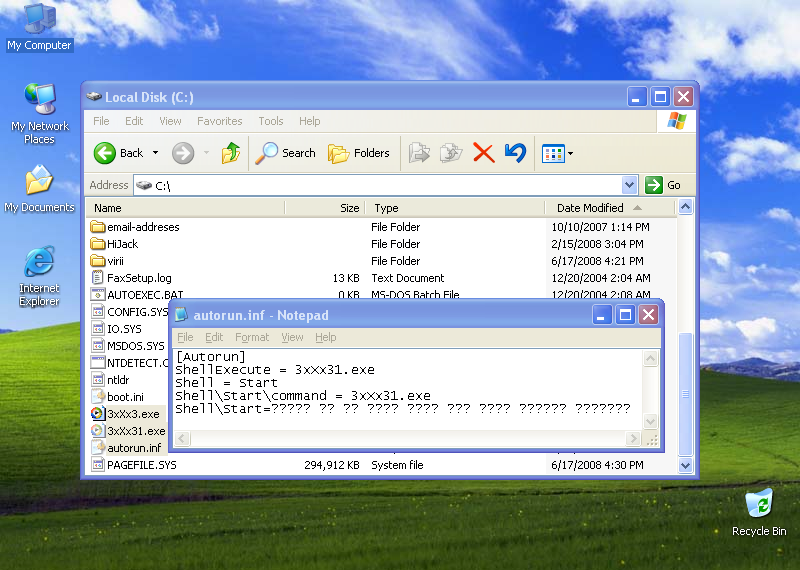800x570 pixels.
Task: Minimize the Notepad window
Action: pyautogui.click(x=602, y=315)
